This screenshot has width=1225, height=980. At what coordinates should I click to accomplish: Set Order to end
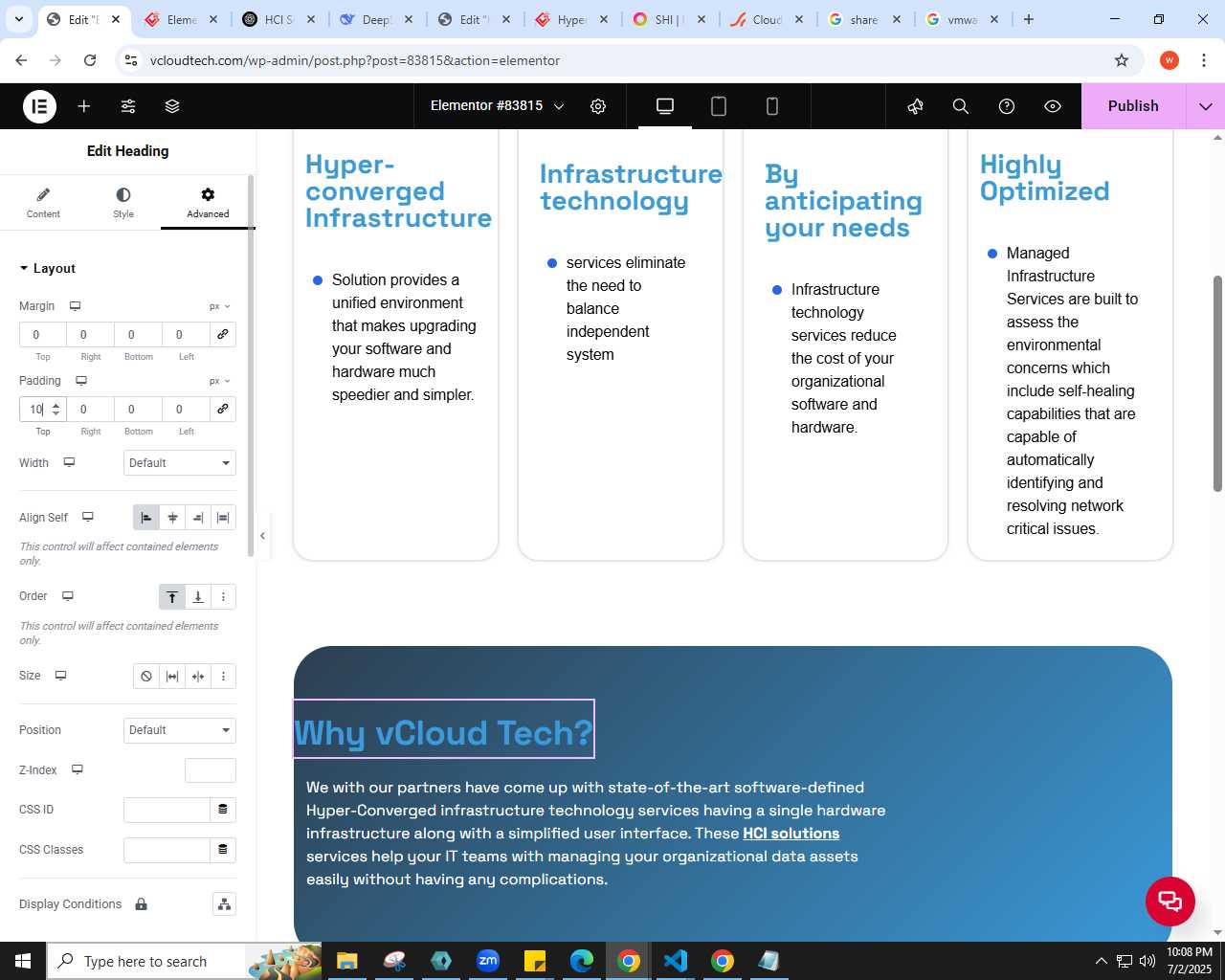(198, 597)
